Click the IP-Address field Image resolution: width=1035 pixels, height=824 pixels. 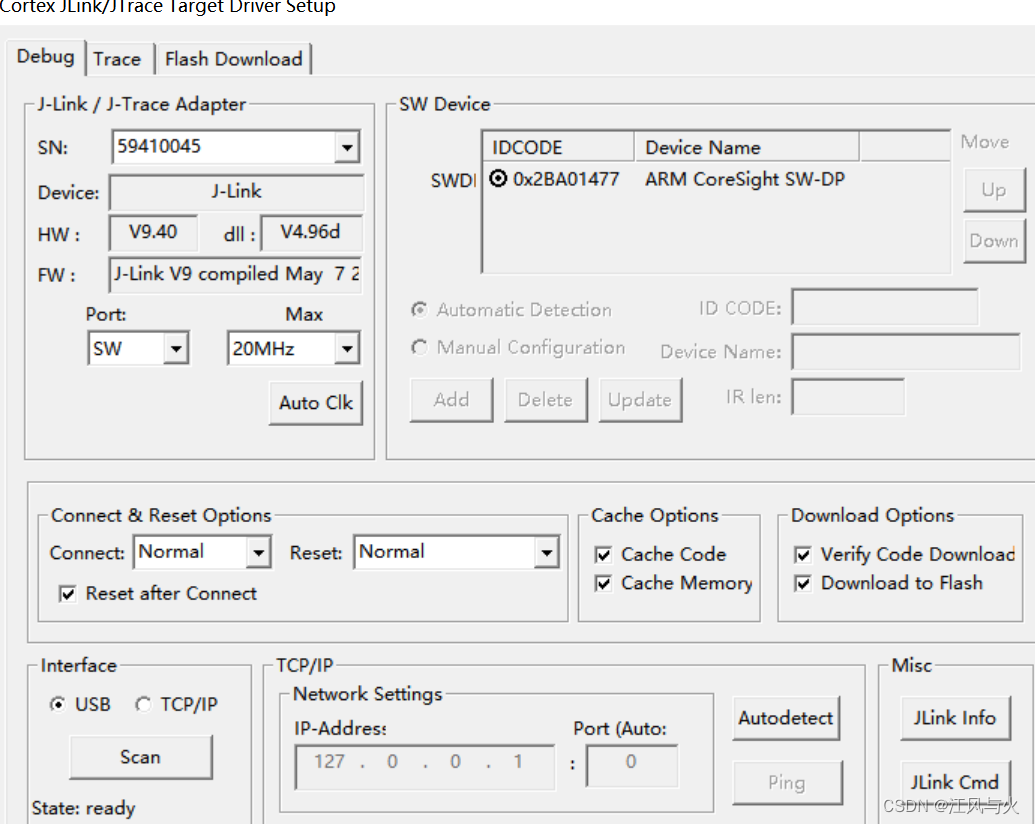[x=425, y=767]
